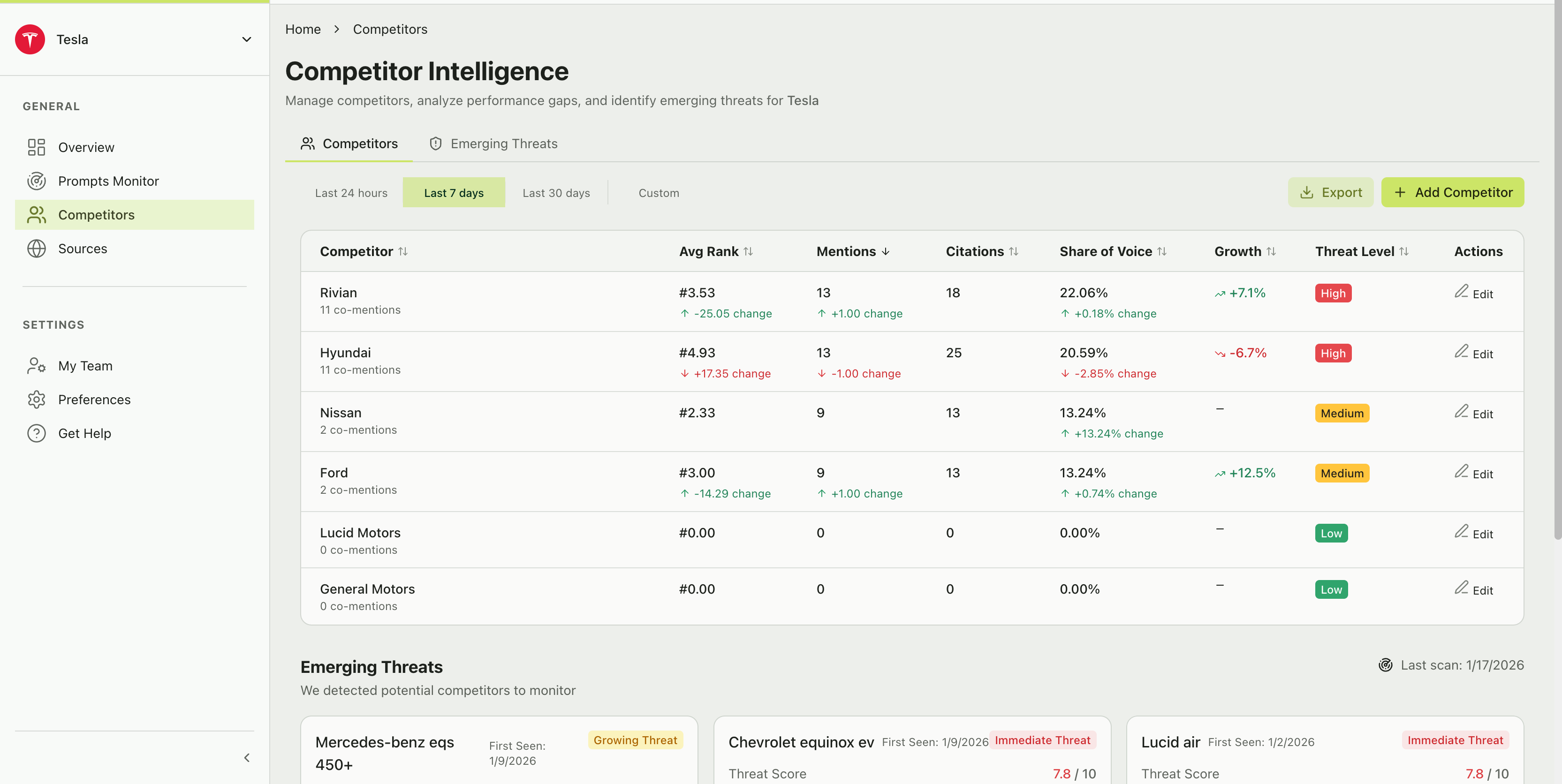Image resolution: width=1562 pixels, height=784 pixels.
Task: Select Sources in the sidebar
Action: tap(83, 248)
